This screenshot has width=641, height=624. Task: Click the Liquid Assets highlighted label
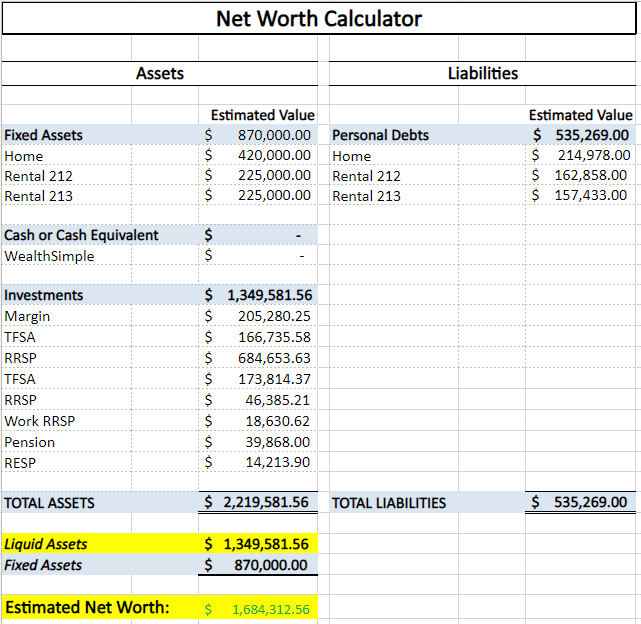pos(46,544)
